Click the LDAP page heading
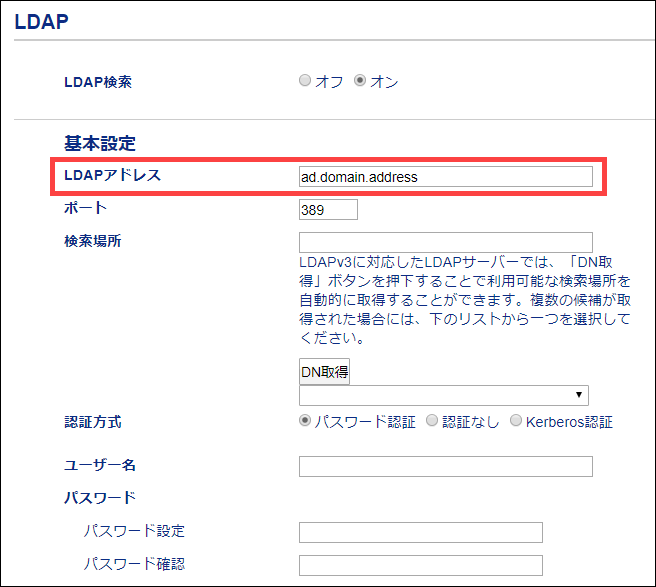Image resolution: width=656 pixels, height=587 pixels. click(x=42, y=21)
